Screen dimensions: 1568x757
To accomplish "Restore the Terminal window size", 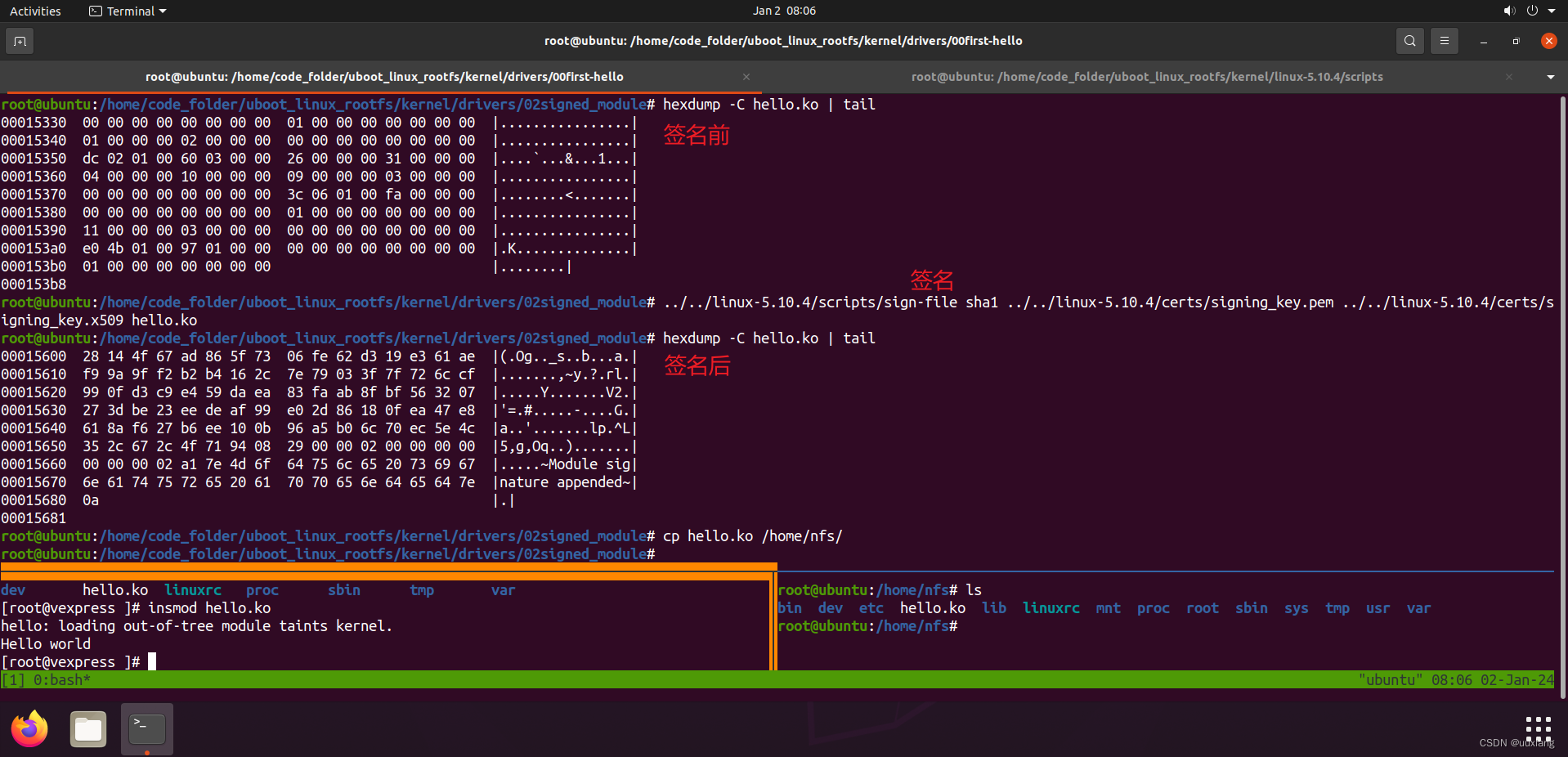I will pos(1516,41).
